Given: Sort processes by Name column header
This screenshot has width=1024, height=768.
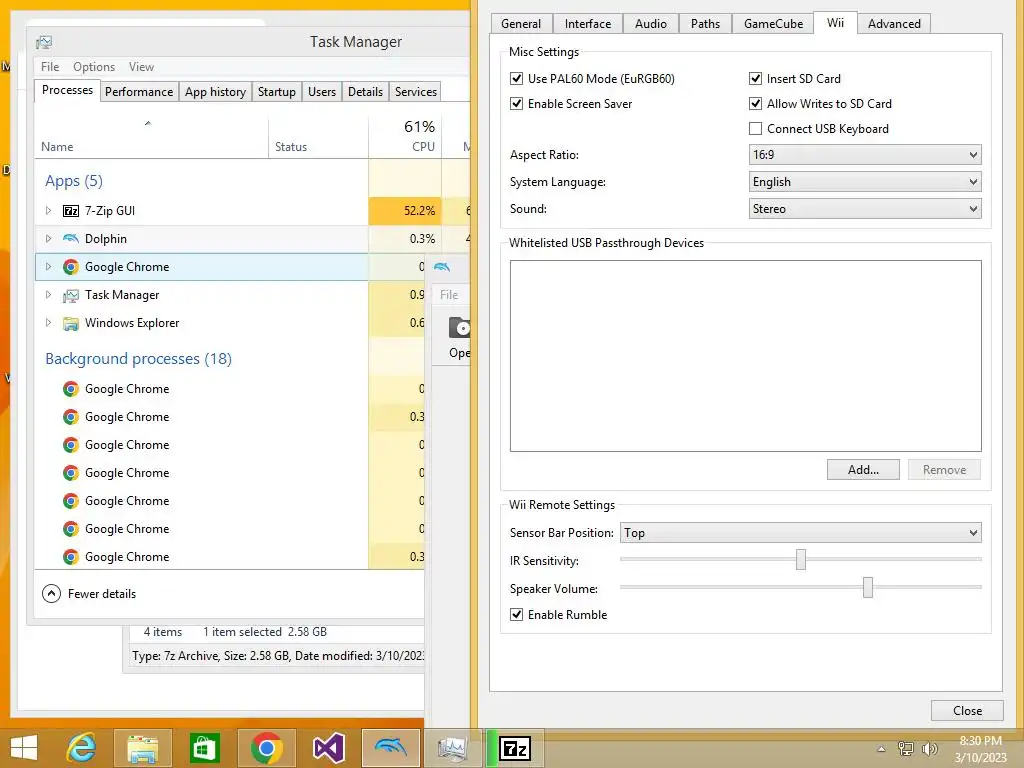Looking at the screenshot, I should pyautogui.click(x=151, y=138).
